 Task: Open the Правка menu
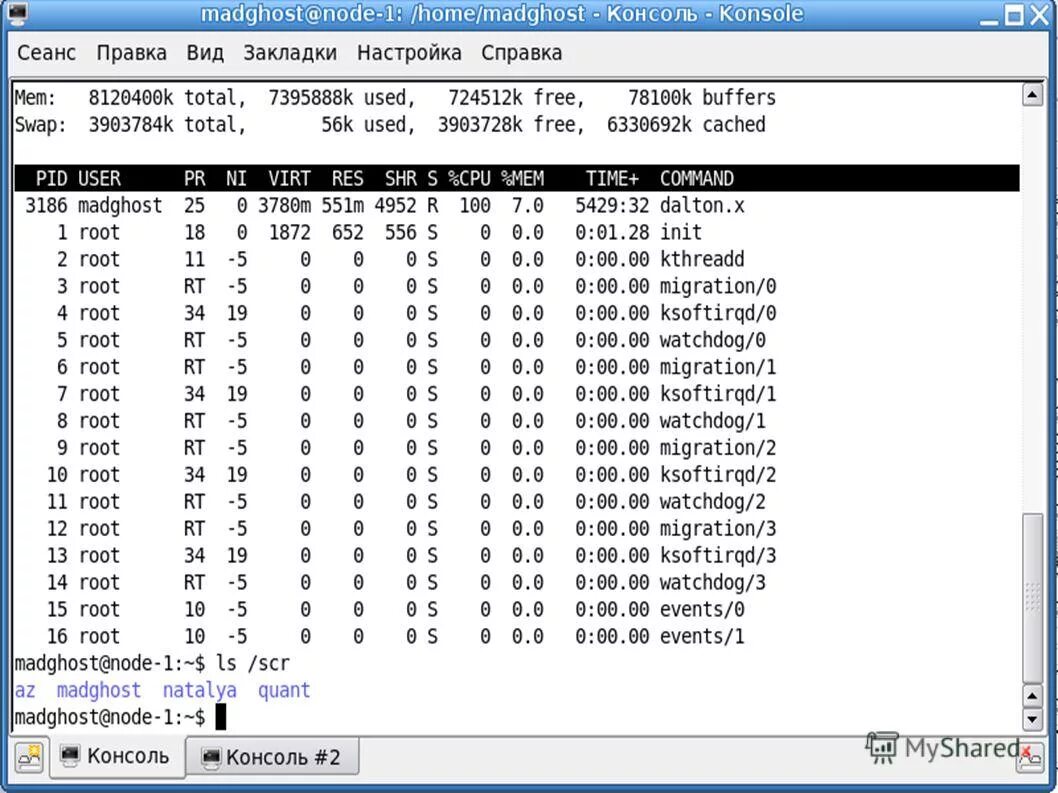[131, 52]
